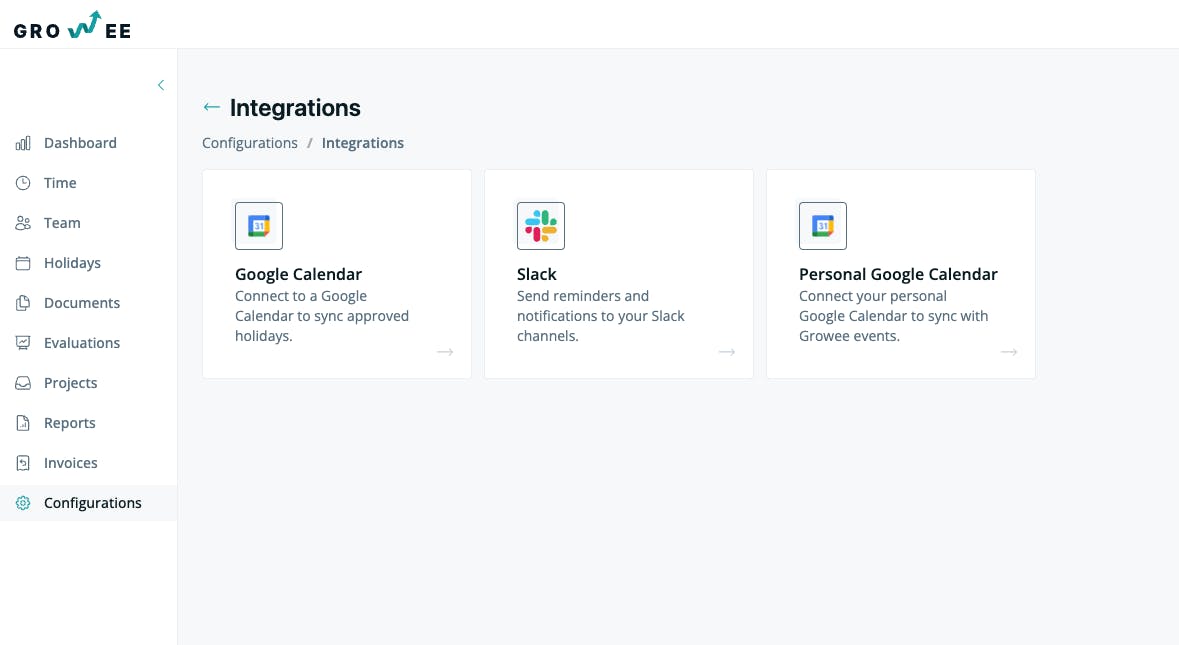Image resolution: width=1179 pixels, height=645 pixels.
Task: Open the Documents section
Action: (82, 303)
